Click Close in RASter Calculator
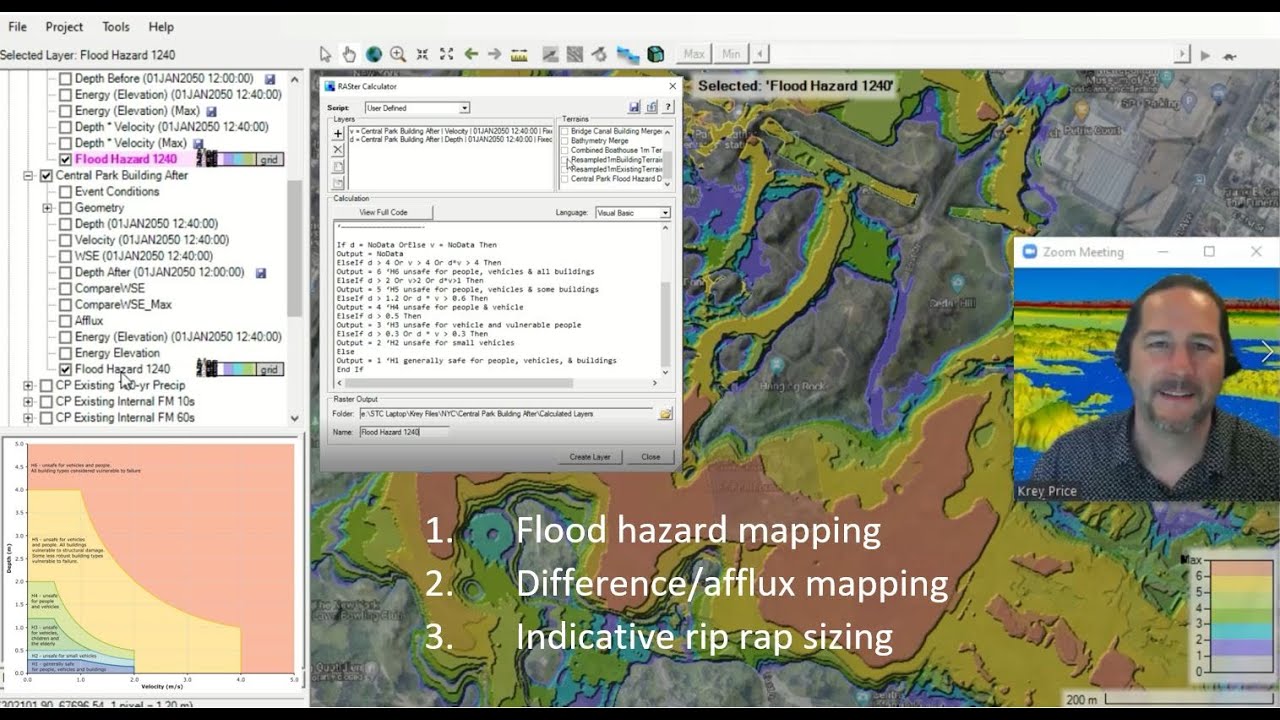The height and width of the screenshot is (720, 1280). click(x=651, y=457)
